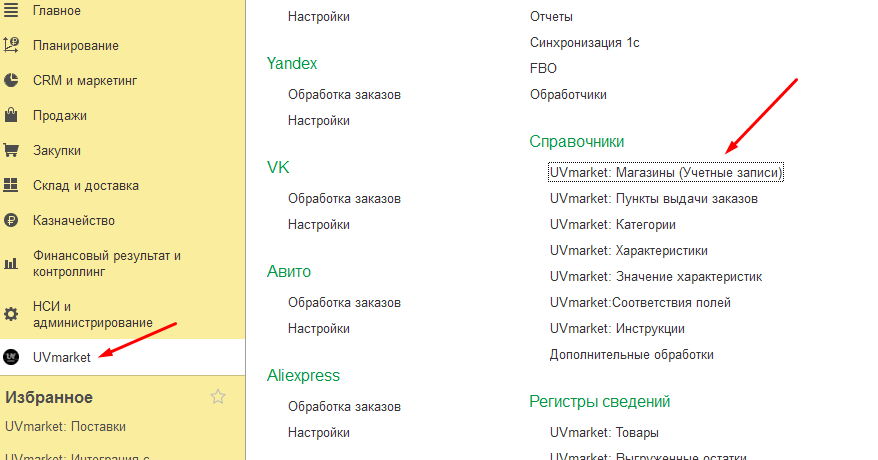This screenshot has height=460, width=878.
Task: Open Aliexpress Настройки
Action: click(319, 433)
